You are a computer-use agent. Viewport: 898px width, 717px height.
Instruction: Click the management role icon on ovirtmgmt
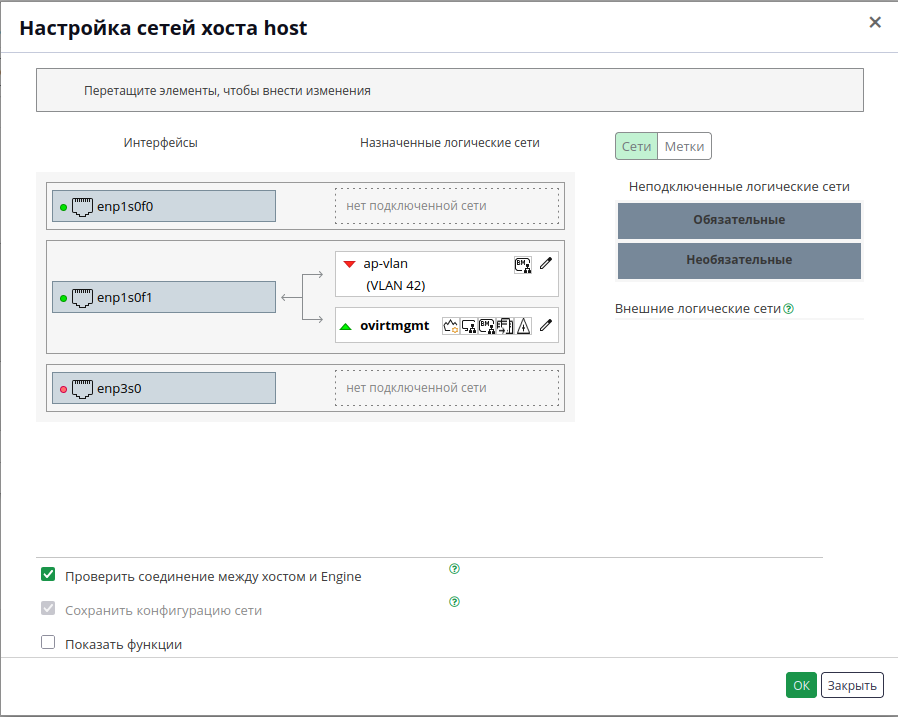coord(451,326)
